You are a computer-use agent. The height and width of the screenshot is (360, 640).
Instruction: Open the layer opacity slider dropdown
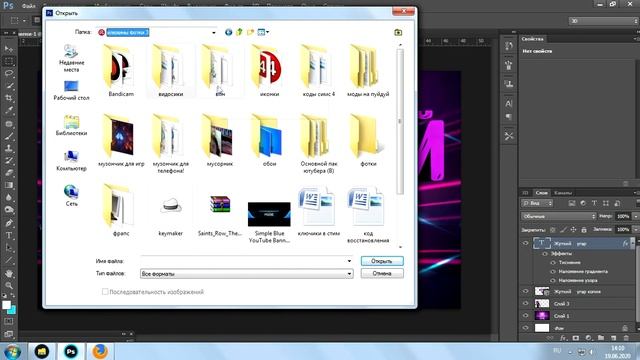[636, 216]
